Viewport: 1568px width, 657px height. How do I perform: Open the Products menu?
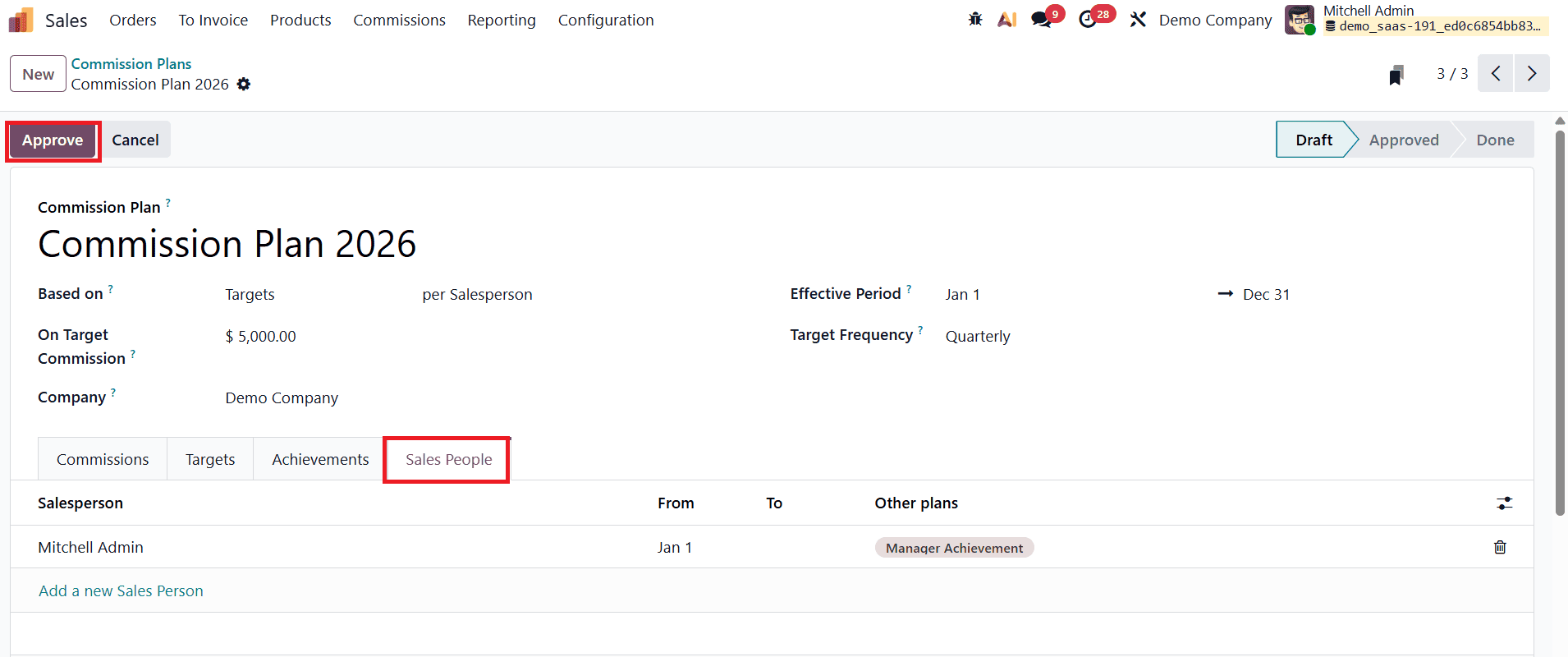(300, 20)
